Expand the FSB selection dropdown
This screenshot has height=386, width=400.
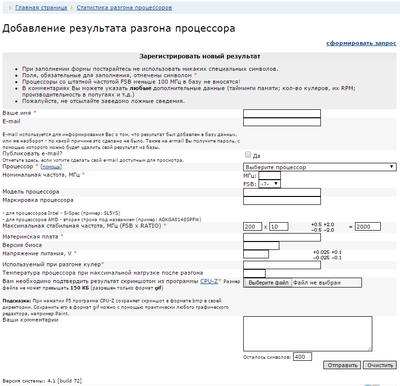click(269, 184)
